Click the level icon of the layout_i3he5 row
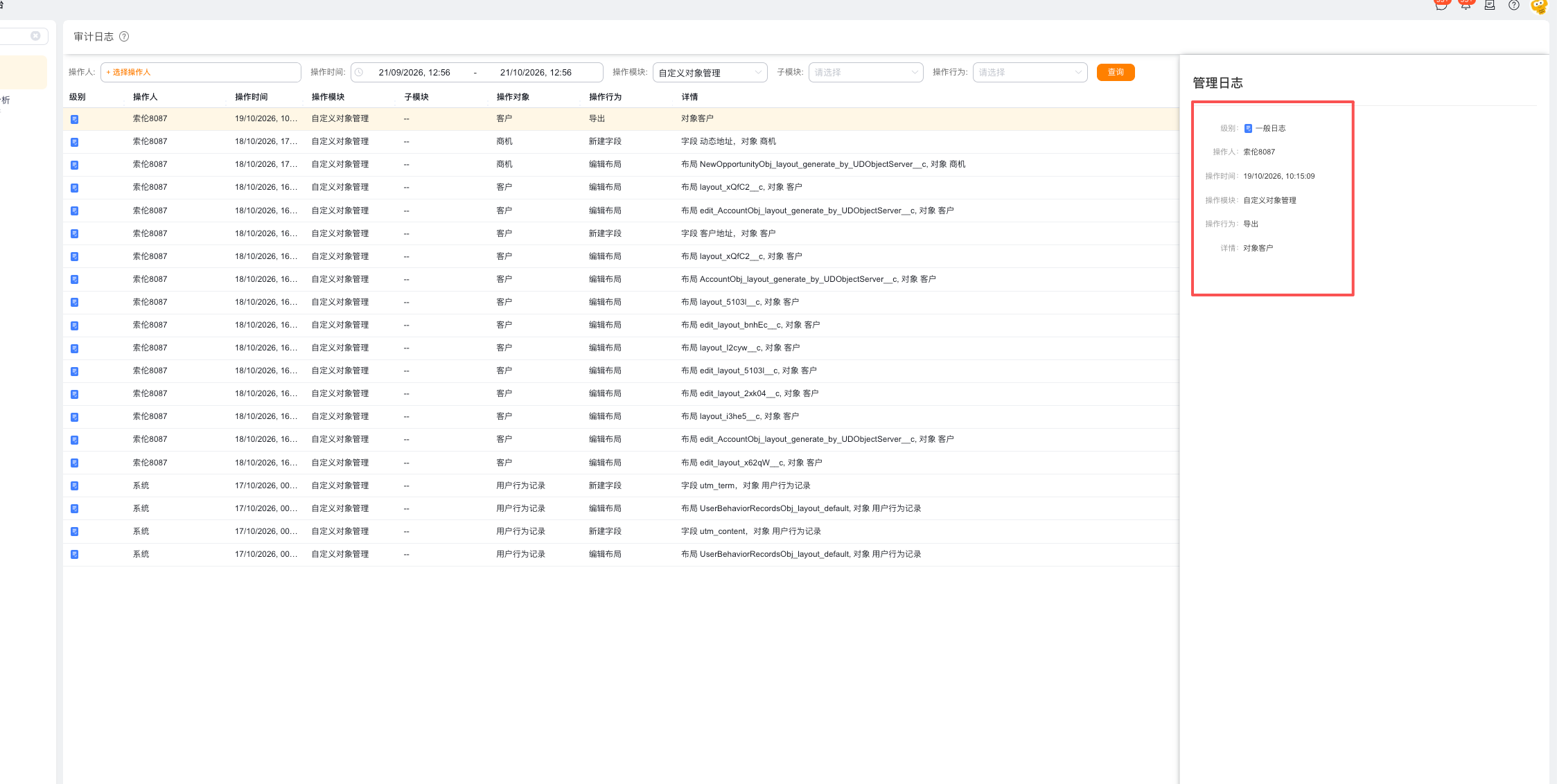1557x784 pixels. tap(74, 417)
